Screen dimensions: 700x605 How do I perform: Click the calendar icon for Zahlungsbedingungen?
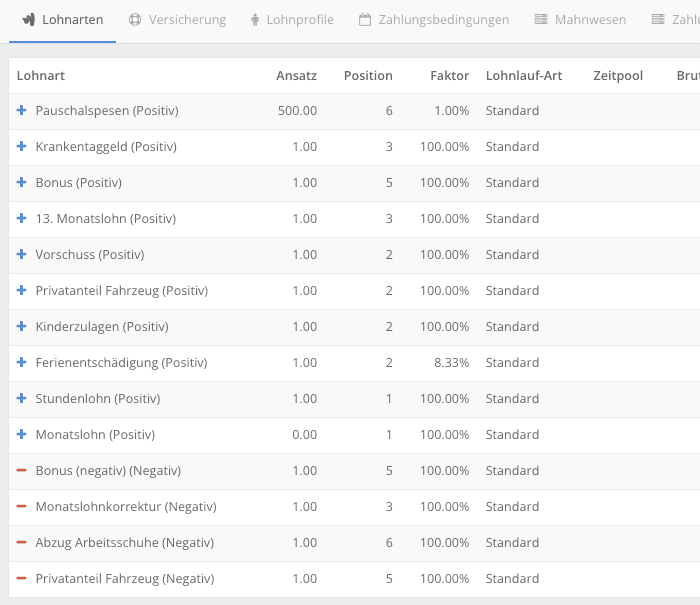click(x=365, y=20)
